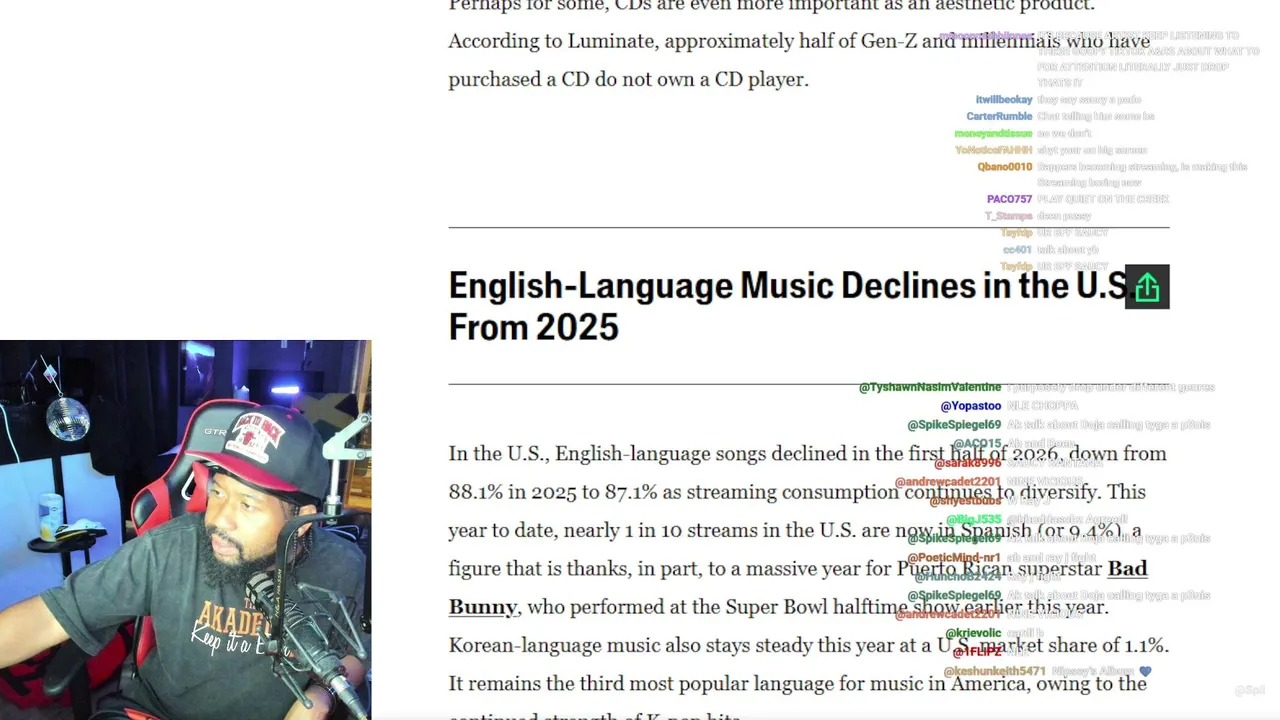Click the "From 2025" headline line
Image resolution: width=1280 pixels, height=720 pixels.
533,327
